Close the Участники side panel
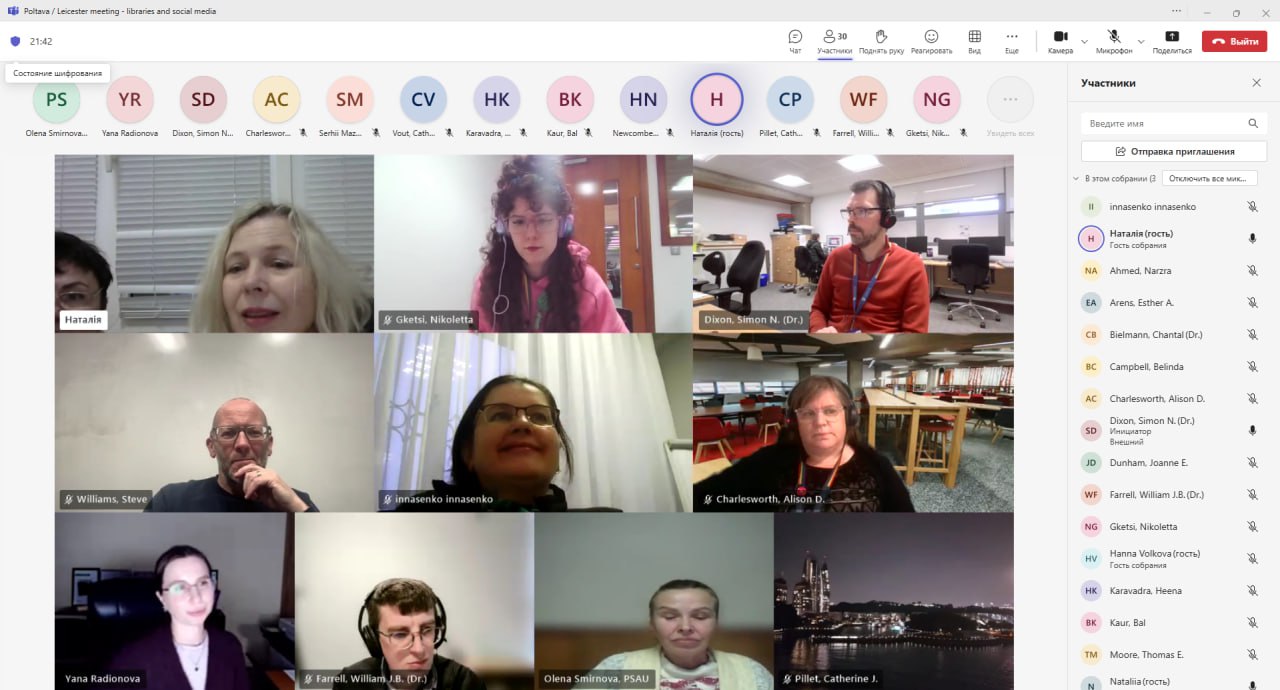1280x690 pixels. click(1256, 83)
